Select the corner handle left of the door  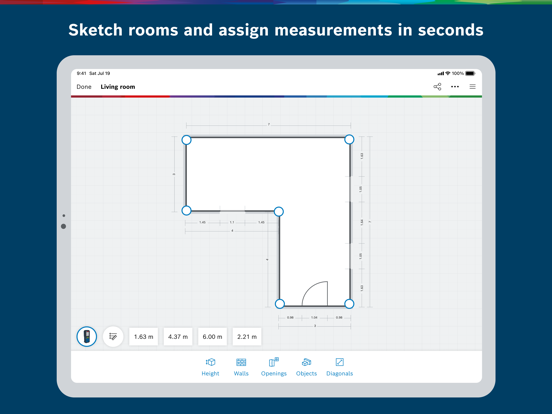pos(280,304)
